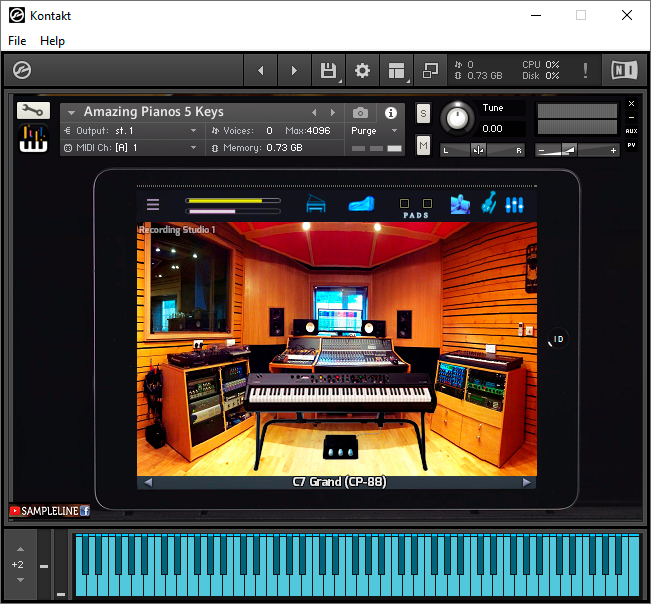Toggle the right PADS checkbox
This screenshot has height=604, width=651.
point(427,203)
